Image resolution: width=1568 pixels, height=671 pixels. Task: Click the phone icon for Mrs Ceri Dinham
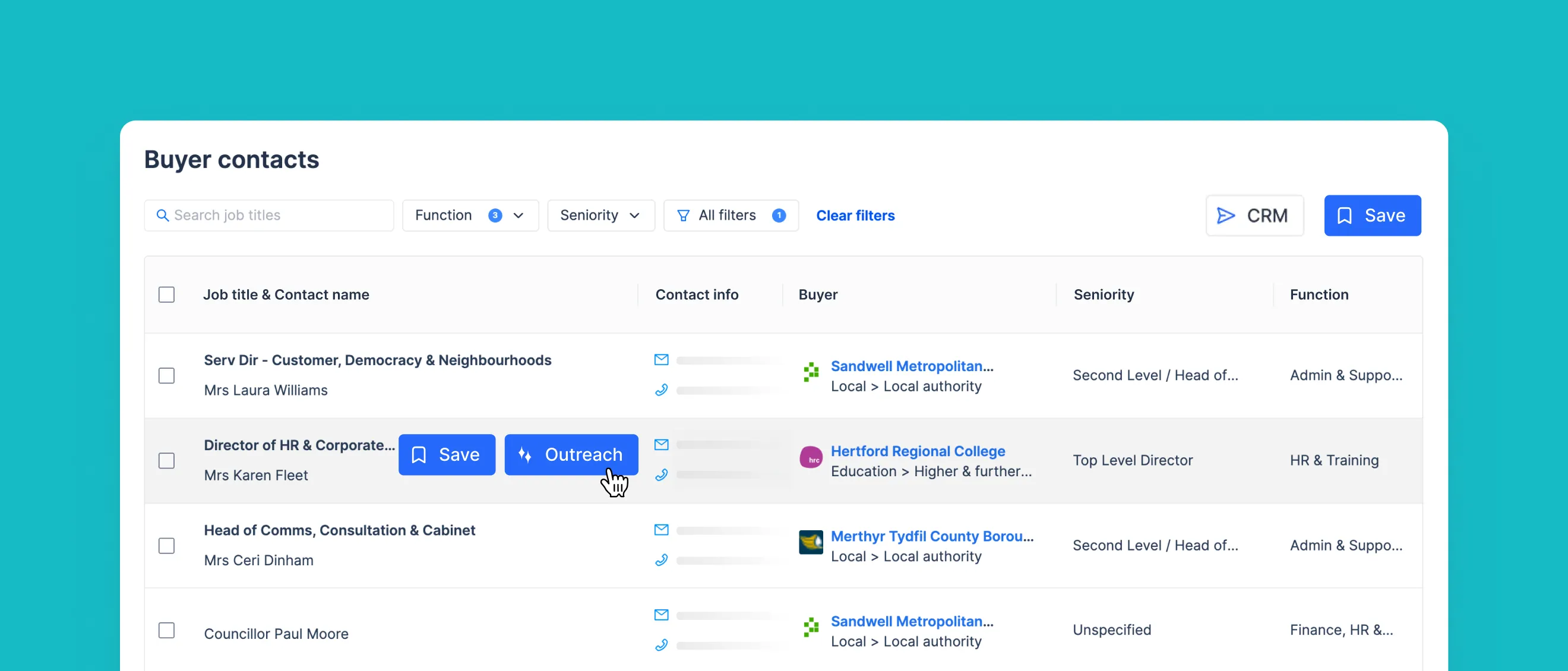[x=661, y=561]
